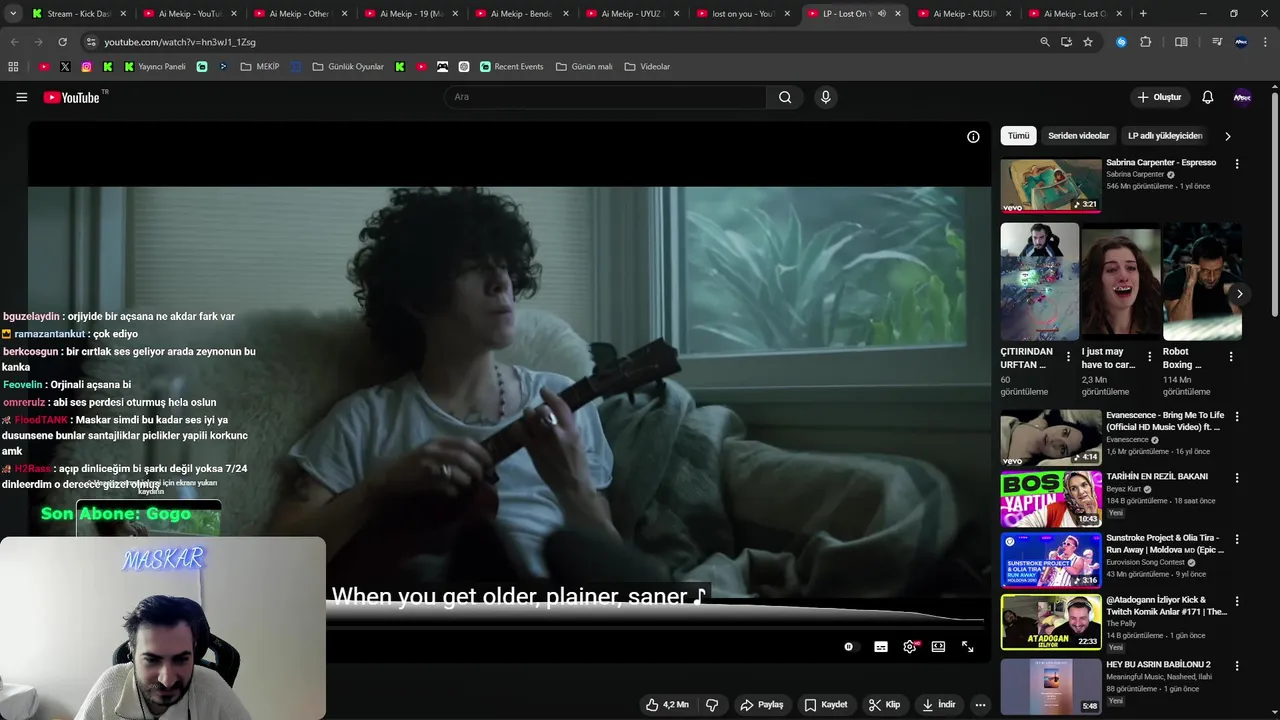Start voice search with the microphone
This screenshot has width=1280, height=720.
825,97
